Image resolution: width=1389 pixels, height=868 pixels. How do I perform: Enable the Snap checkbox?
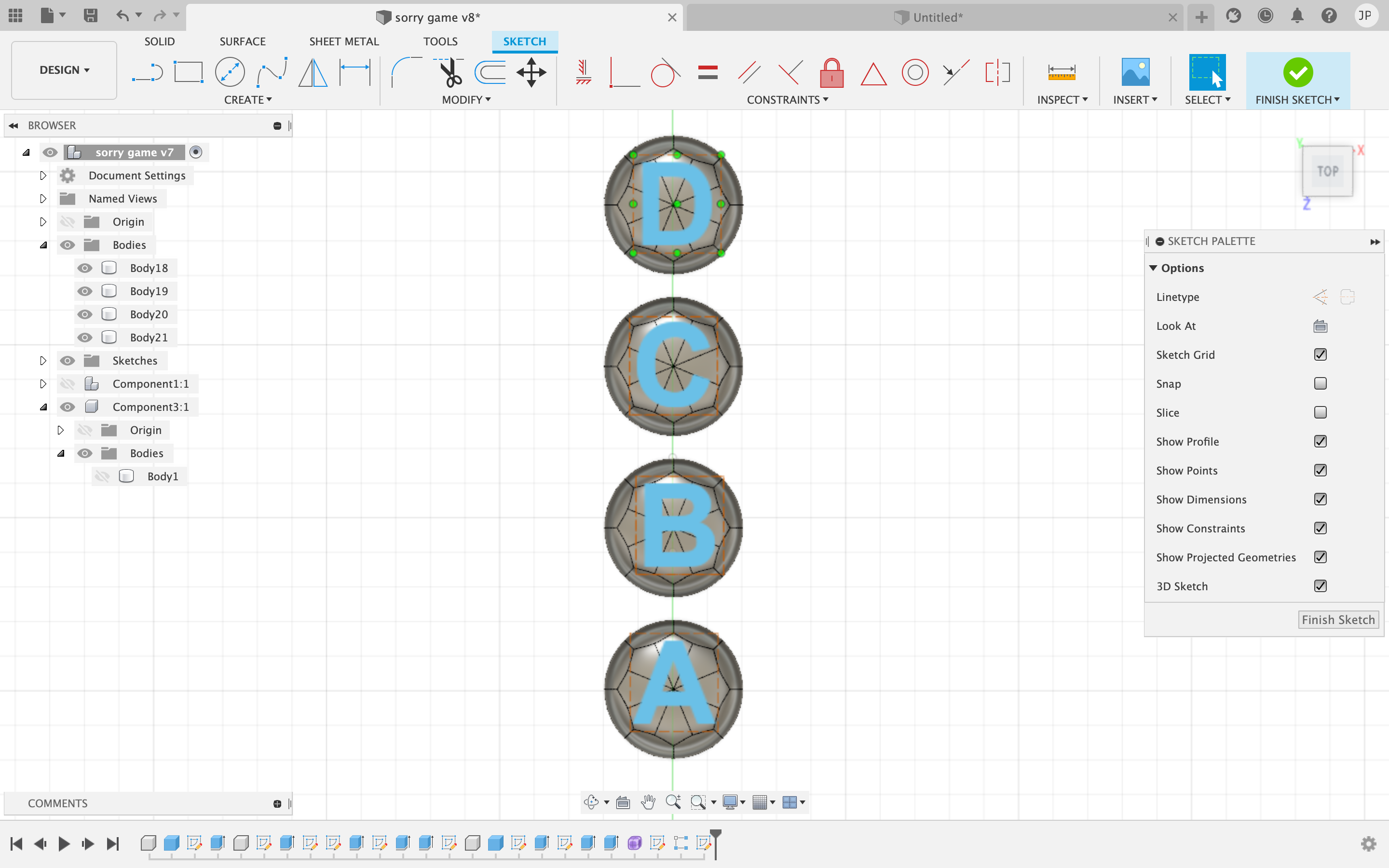click(x=1320, y=383)
